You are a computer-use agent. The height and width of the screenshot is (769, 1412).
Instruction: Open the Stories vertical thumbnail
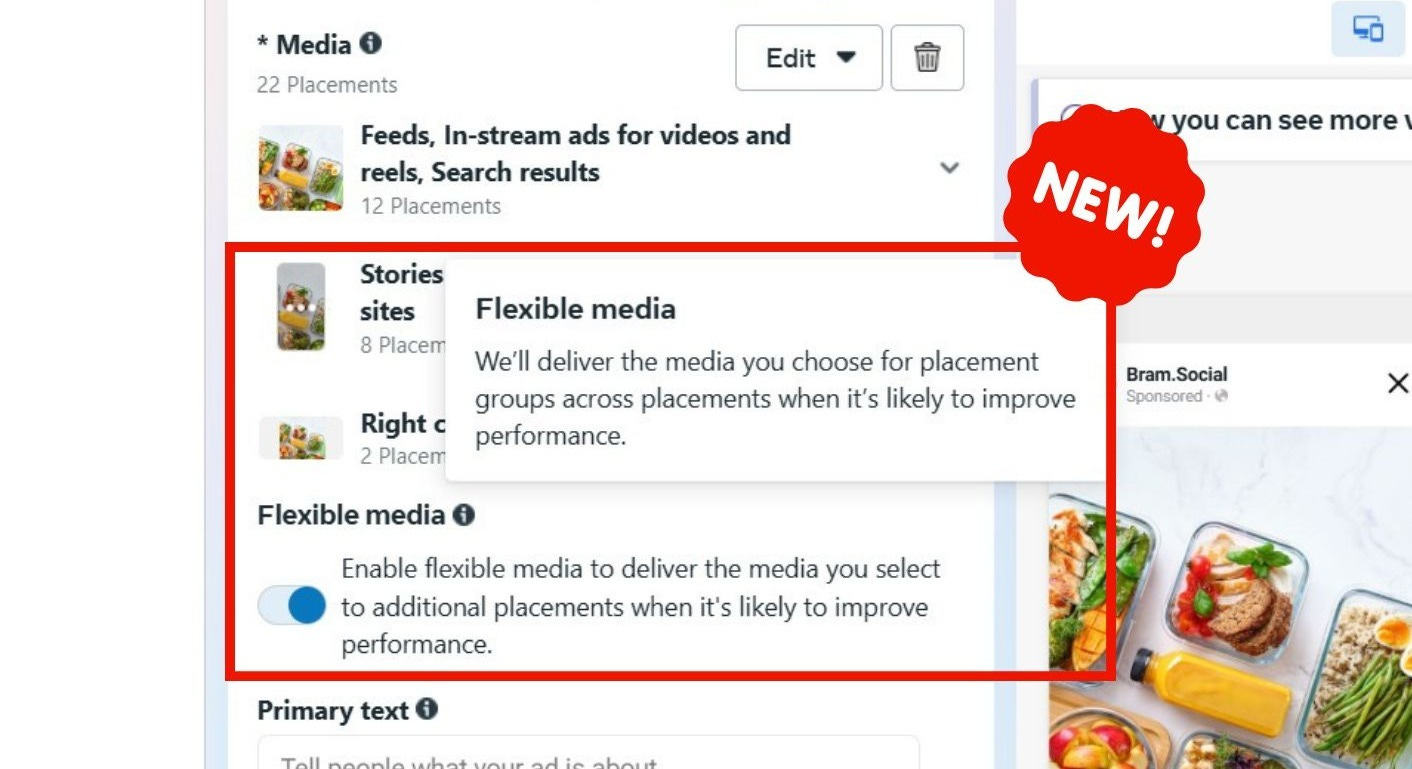tap(301, 307)
